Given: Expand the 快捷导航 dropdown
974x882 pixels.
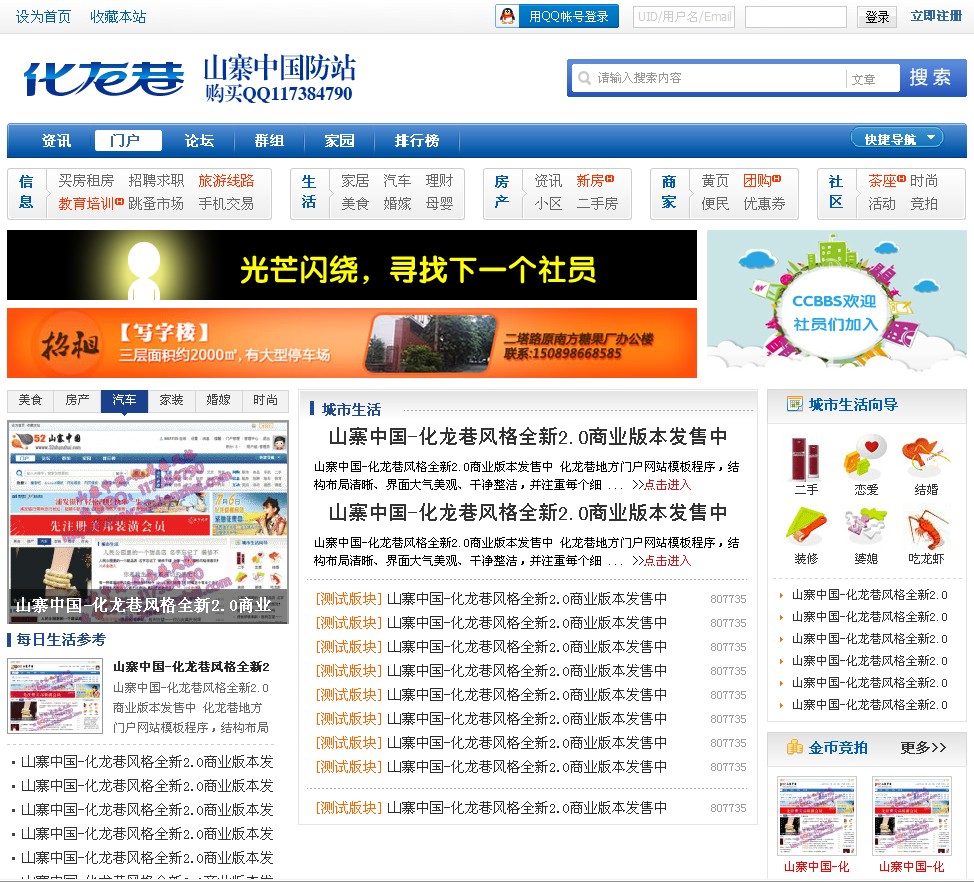Looking at the screenshot, I should pyautogui.click(x=897, y=139).
